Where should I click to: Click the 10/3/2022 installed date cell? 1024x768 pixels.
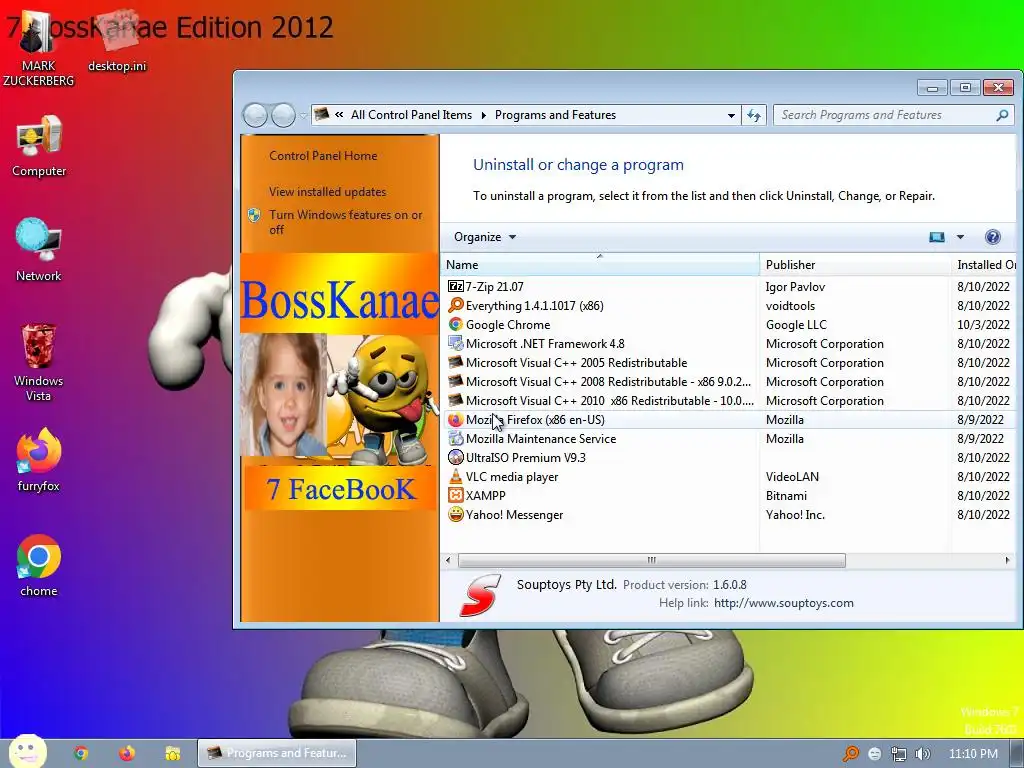(983, 325)
